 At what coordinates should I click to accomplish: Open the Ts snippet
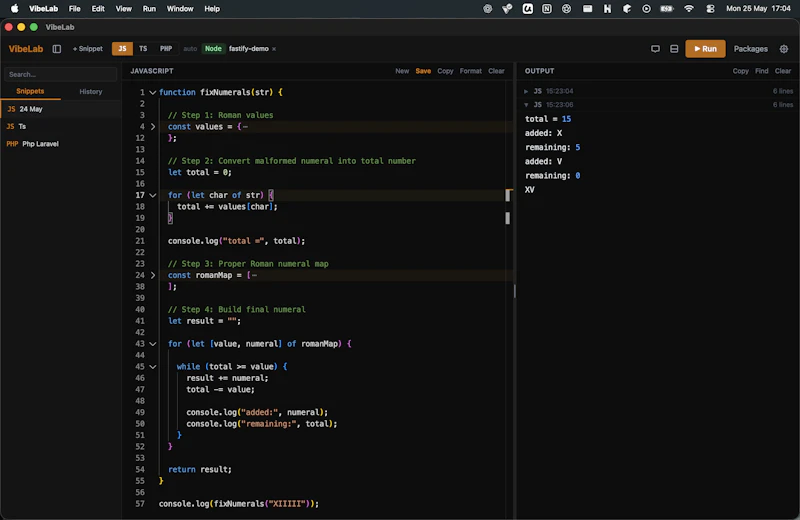[x=61, y=127]
